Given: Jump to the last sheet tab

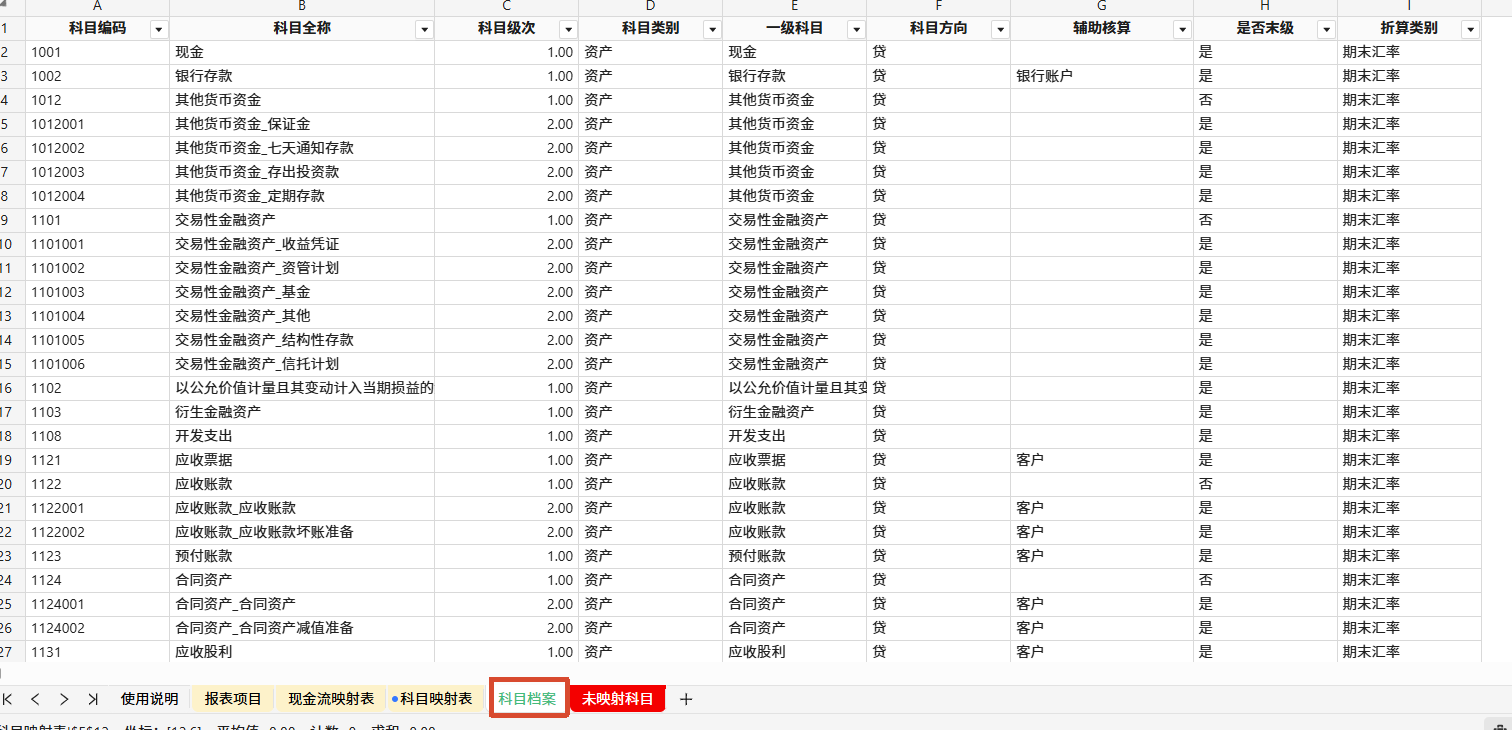Looking at the screenshot, I should point(93,699).
